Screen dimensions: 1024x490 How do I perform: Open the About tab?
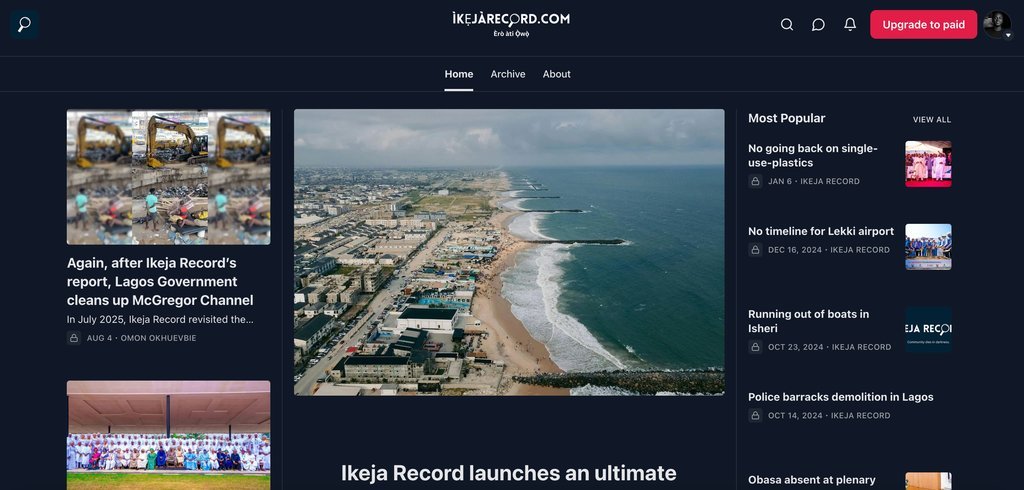(x=556, y=74)
